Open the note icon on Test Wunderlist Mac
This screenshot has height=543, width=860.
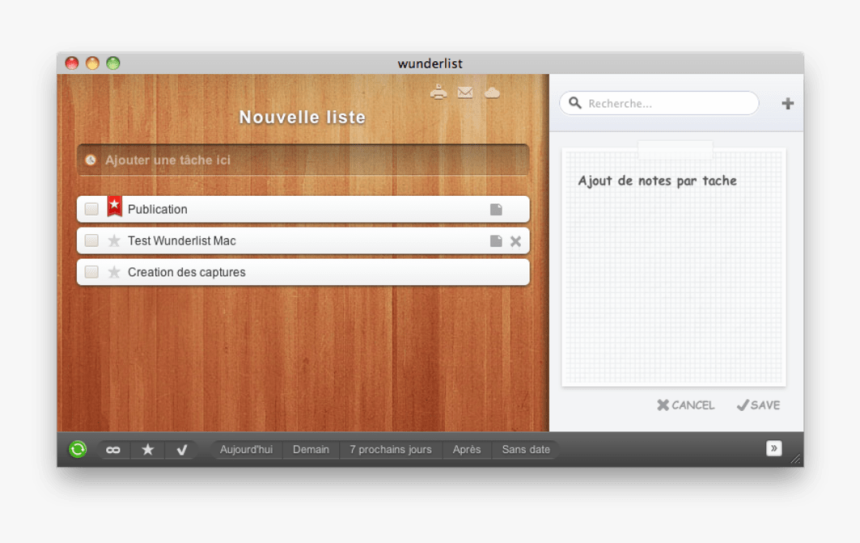tap(496, 241)
